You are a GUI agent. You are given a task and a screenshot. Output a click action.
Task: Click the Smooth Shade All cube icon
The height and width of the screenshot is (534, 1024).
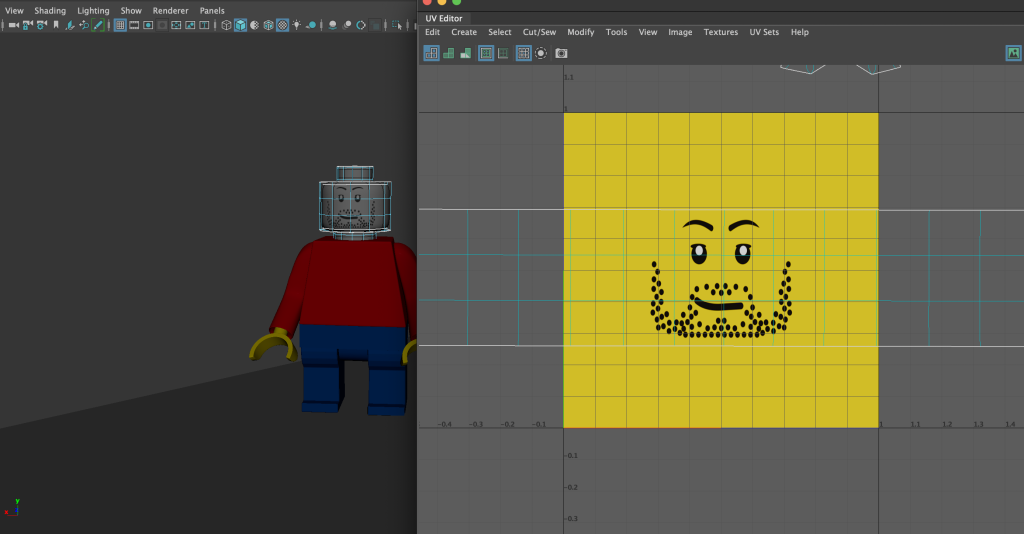[240, 25]
